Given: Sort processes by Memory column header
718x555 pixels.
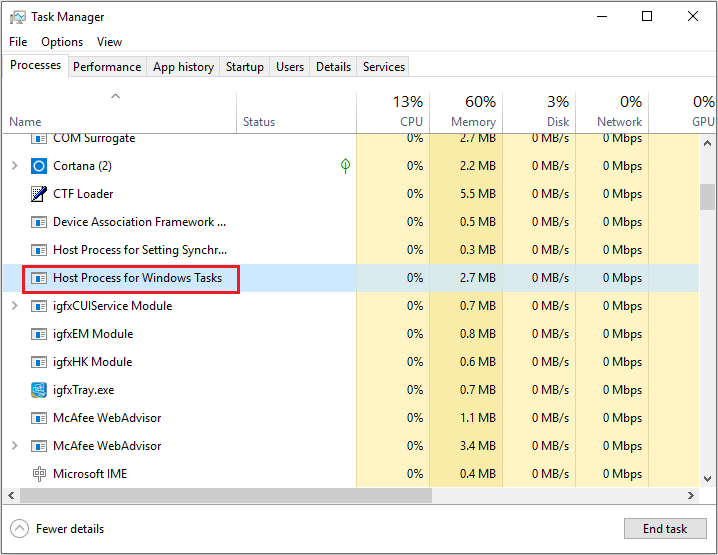Looking at the screenshot, I should [473, 111].
